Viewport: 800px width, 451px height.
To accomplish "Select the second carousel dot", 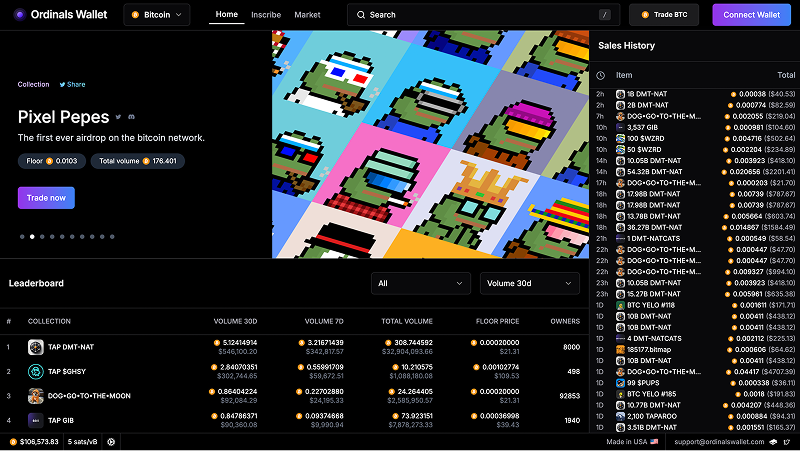I will [x=32, y=237].
